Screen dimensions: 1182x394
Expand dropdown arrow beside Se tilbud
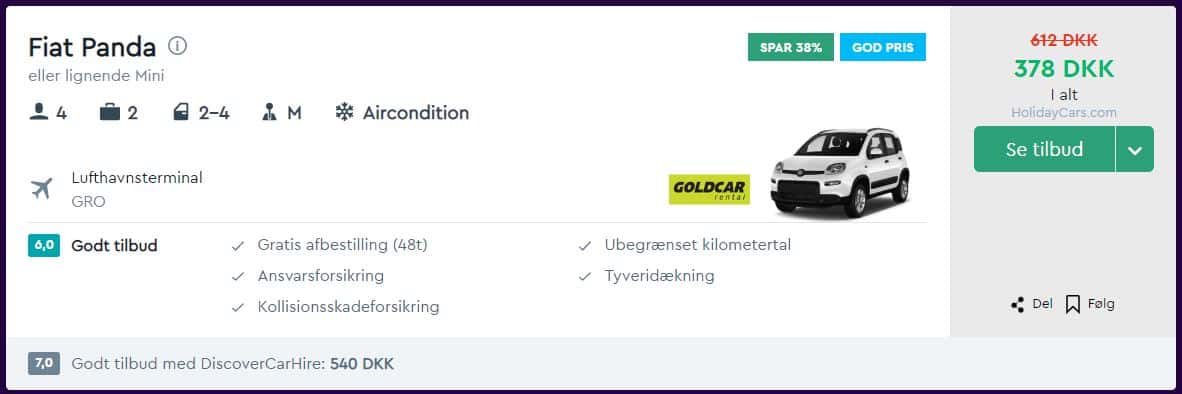(1135, 149)
